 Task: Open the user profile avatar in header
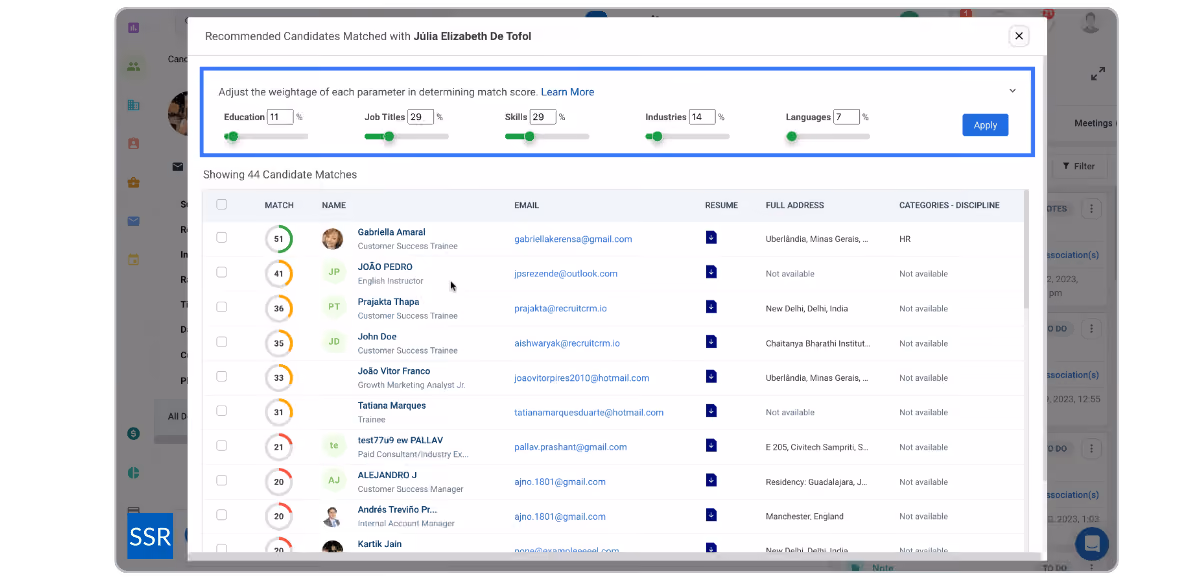(1090, 23)
